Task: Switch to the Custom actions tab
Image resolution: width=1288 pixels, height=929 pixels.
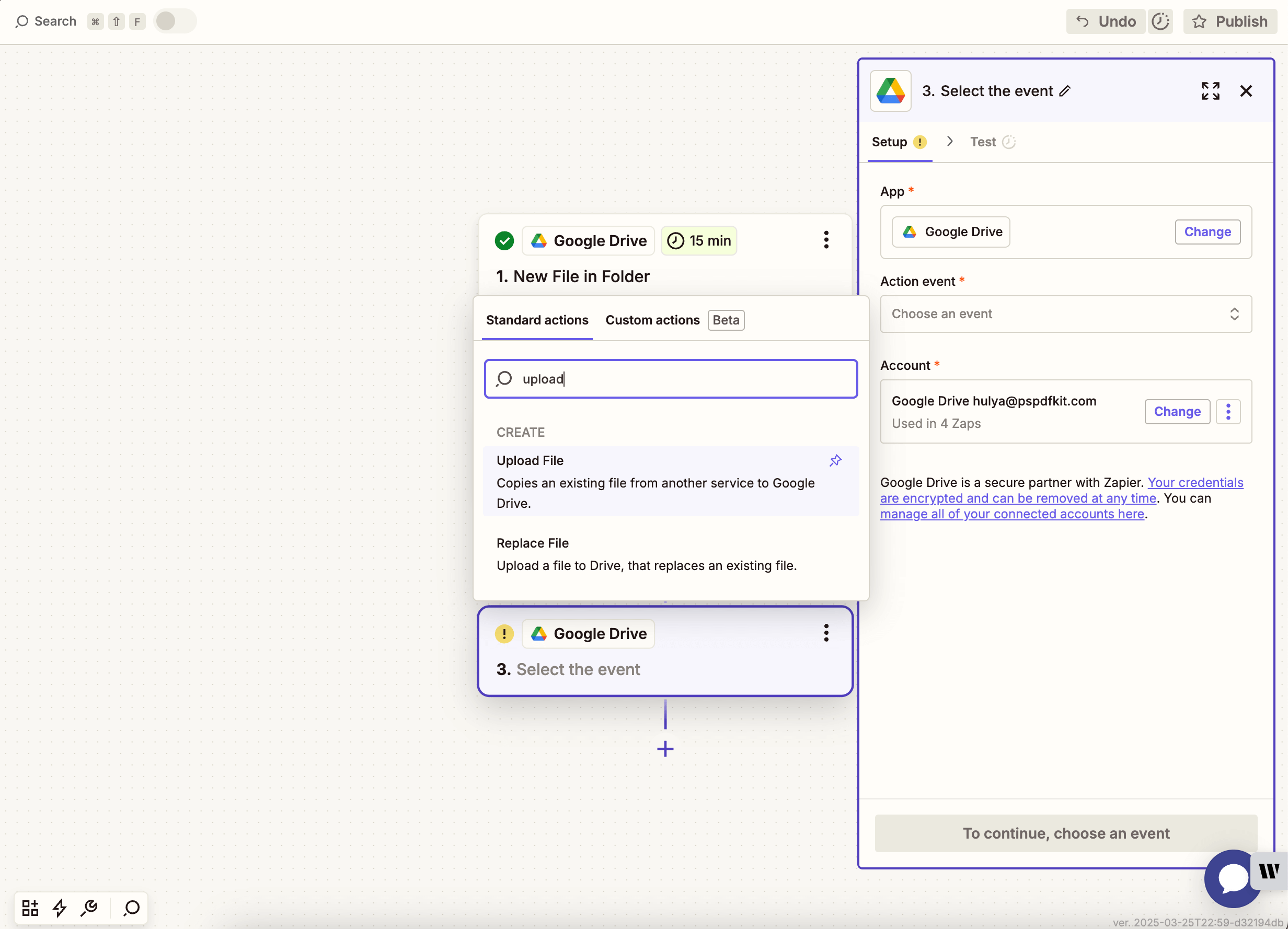Action: pyautogui.click(x=651, y=320)
